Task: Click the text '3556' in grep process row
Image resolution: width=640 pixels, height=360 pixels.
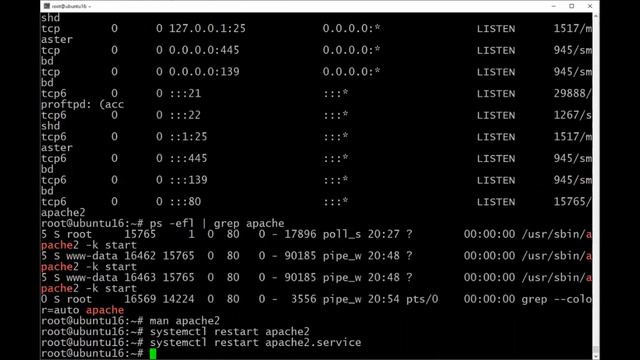Action: click(303, 299)
